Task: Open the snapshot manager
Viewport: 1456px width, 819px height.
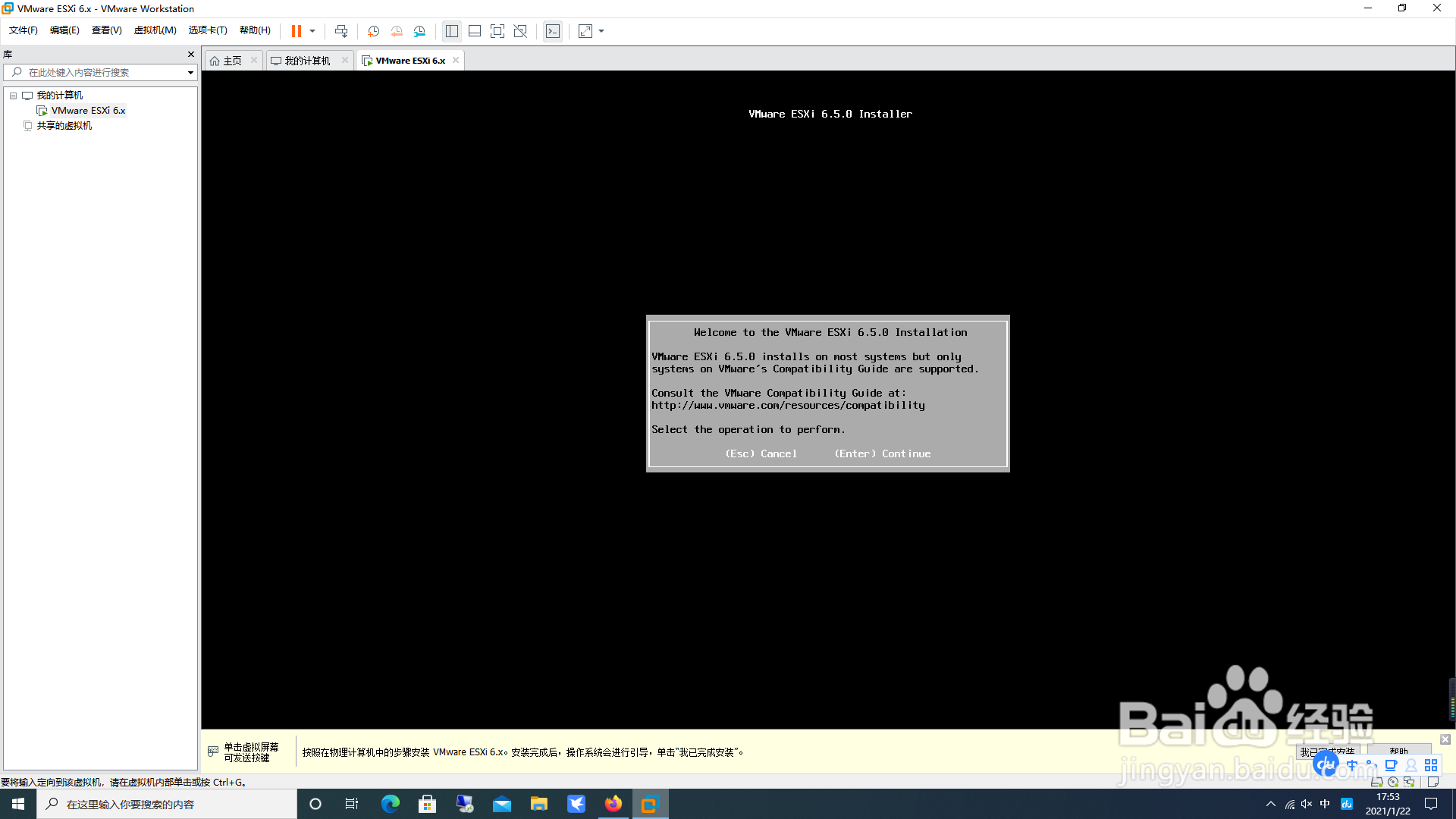Action: tap(419, 31)
